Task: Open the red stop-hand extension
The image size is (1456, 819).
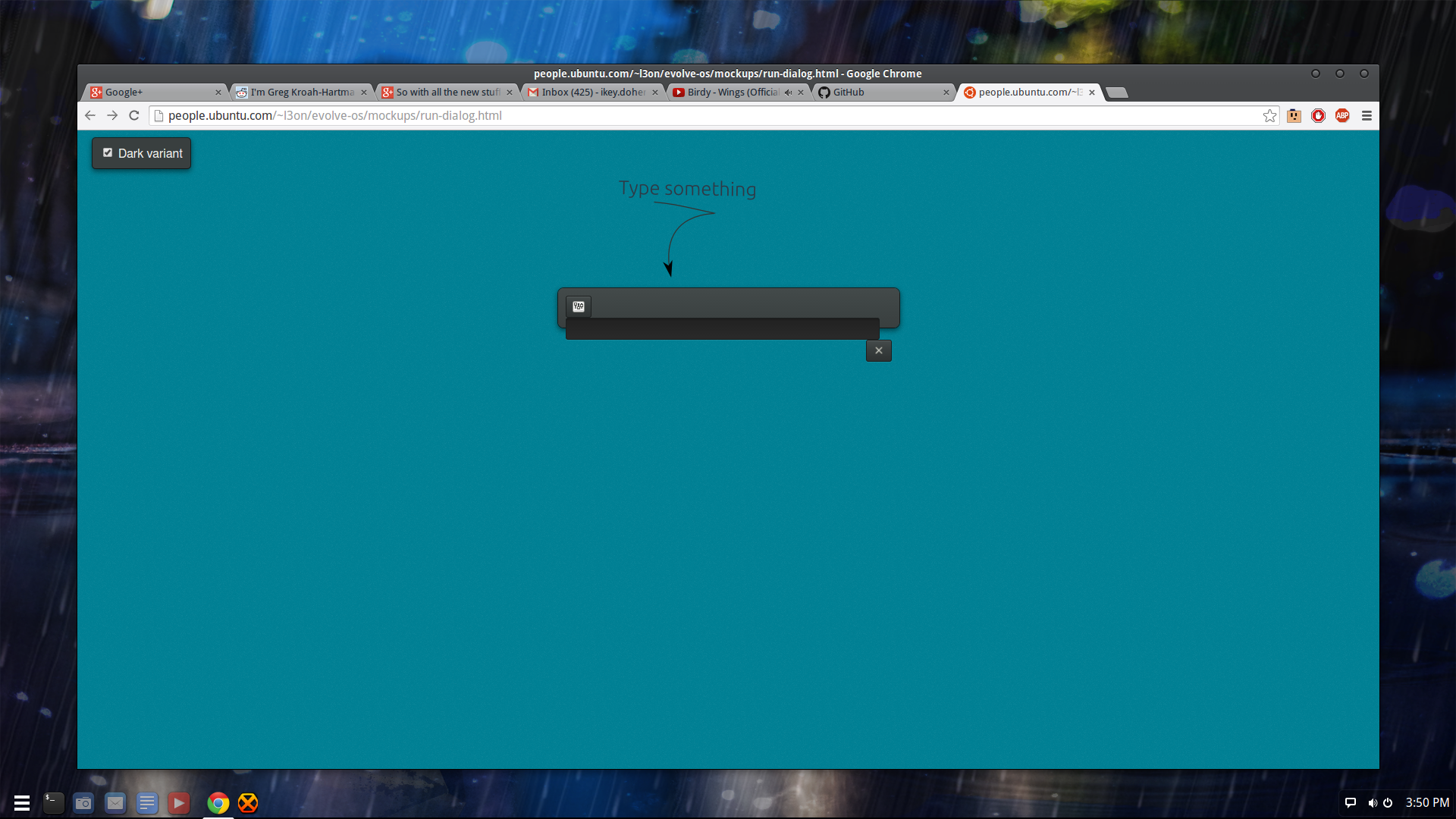Action: pos(1318,115)
